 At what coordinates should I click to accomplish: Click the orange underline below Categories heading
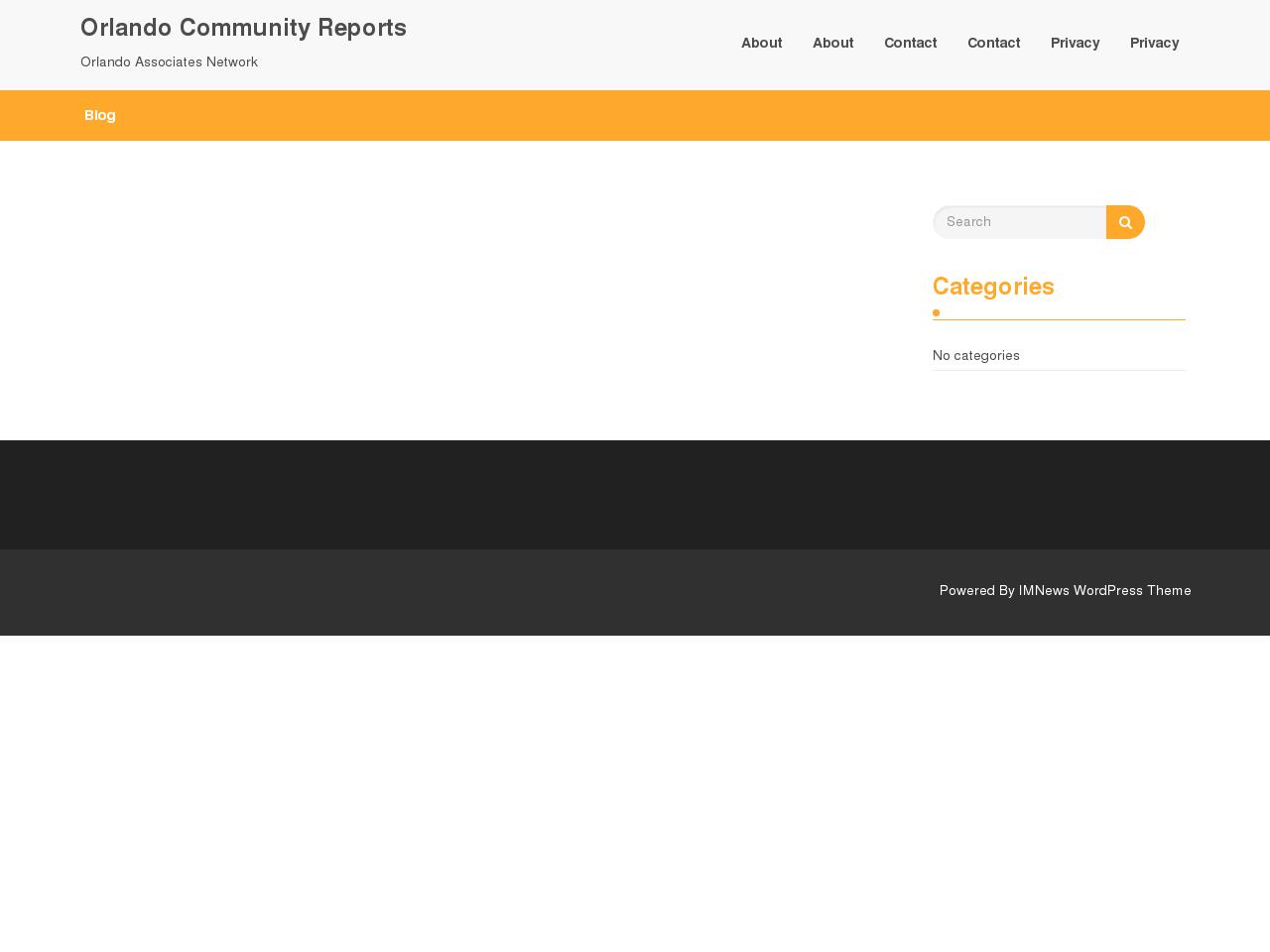(1063, 319)
